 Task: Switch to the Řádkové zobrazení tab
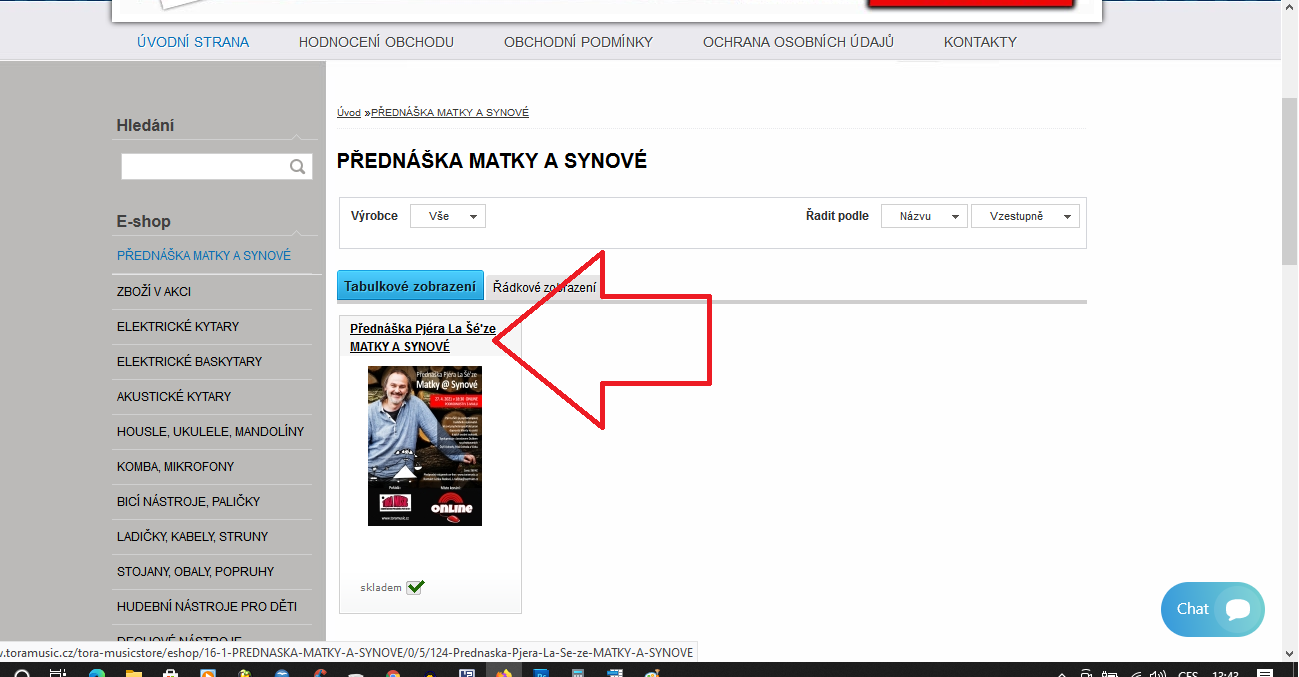click(x=544, y=287)
